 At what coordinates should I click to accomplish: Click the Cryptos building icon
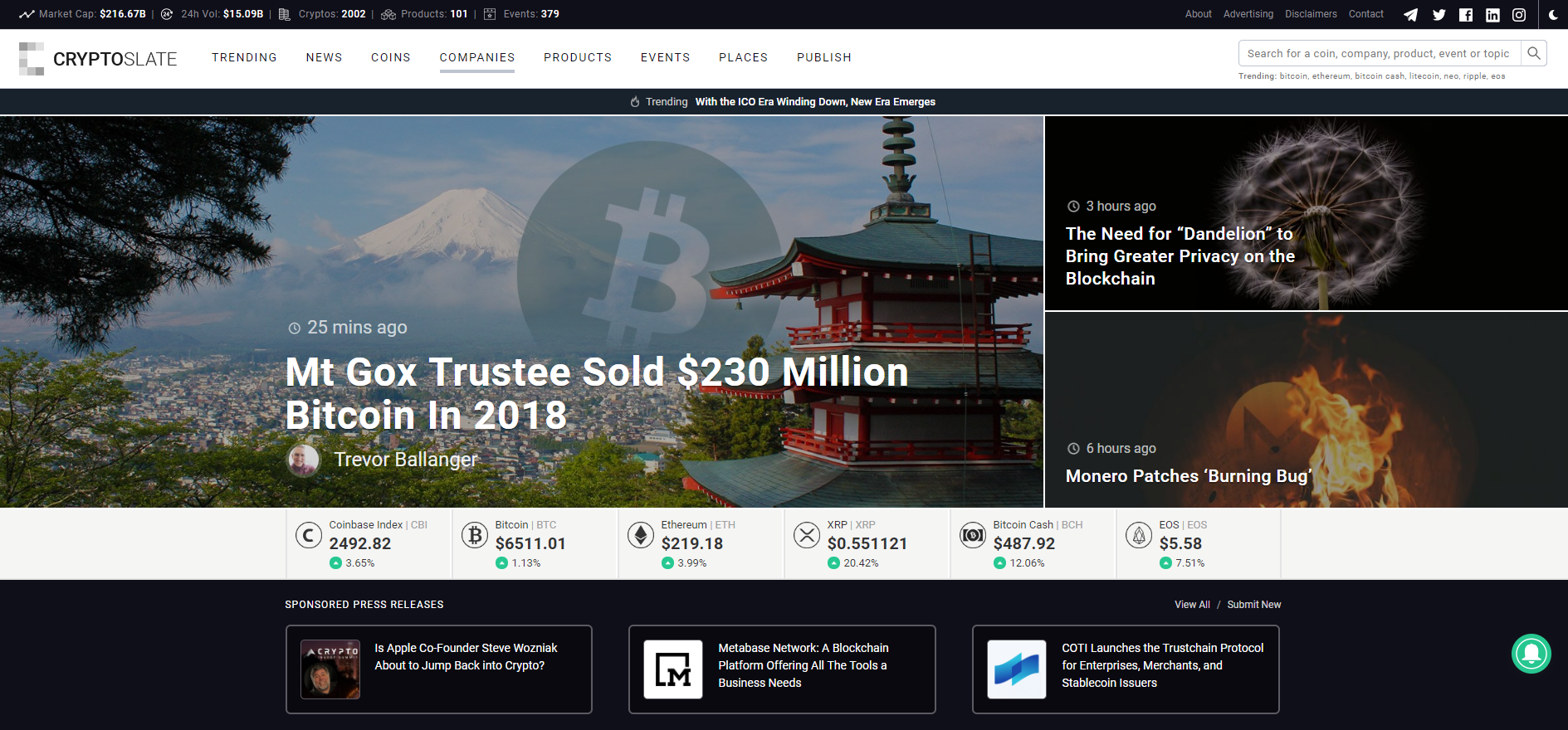(284, 14)
